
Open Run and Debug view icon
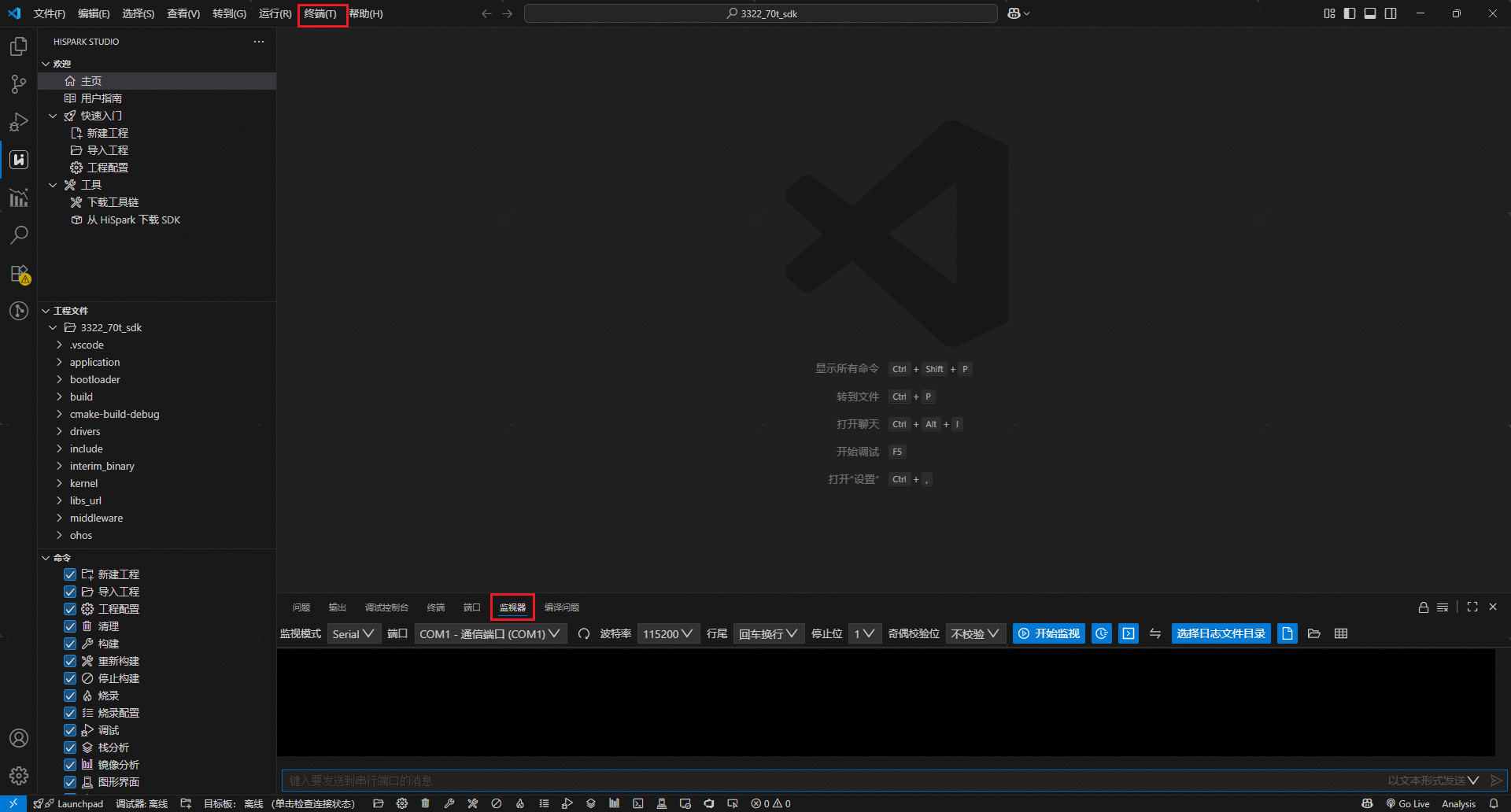click(19, 123)
